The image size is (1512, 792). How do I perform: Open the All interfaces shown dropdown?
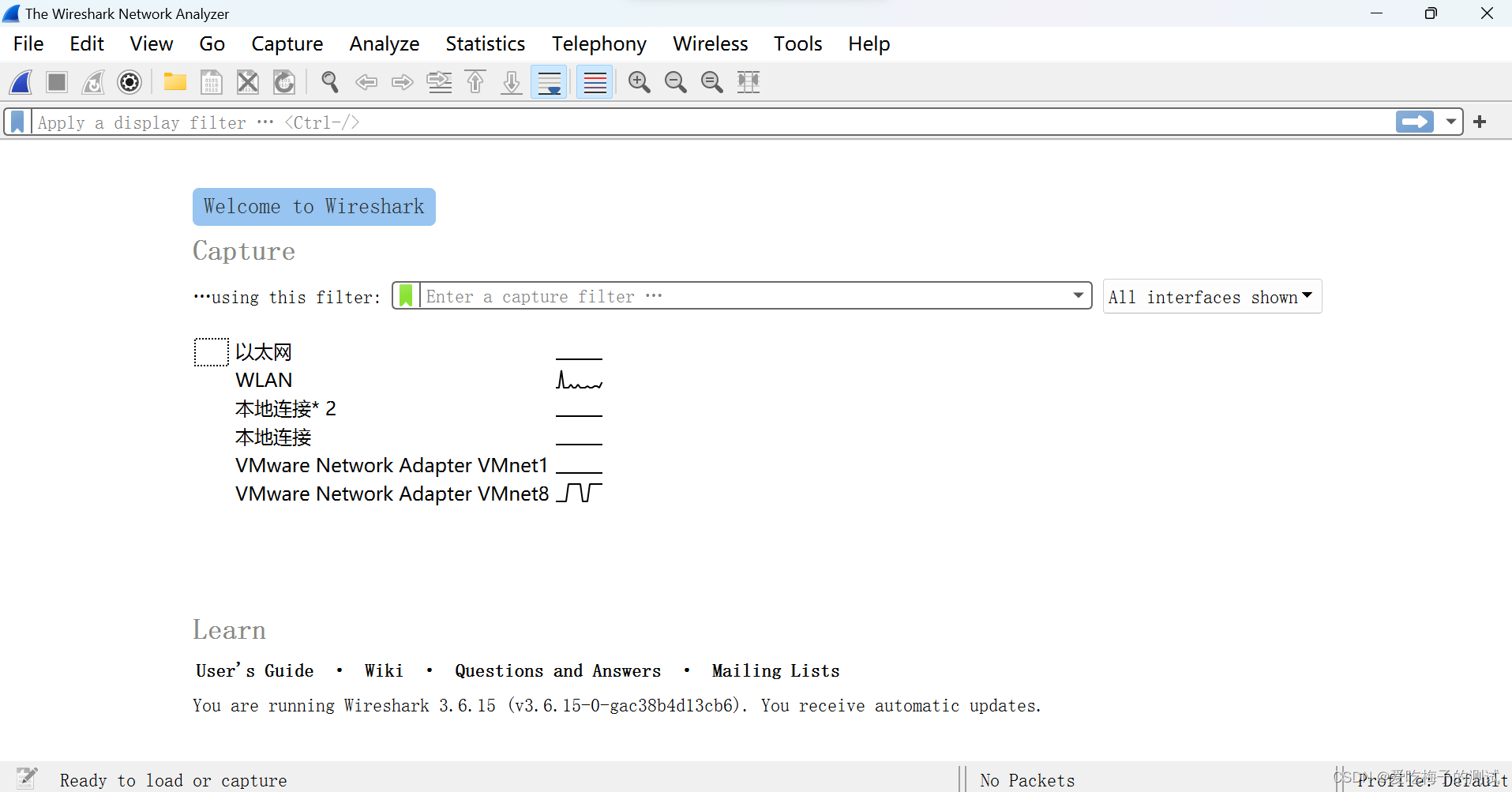pyautogui.click(x=1212, y=297)
